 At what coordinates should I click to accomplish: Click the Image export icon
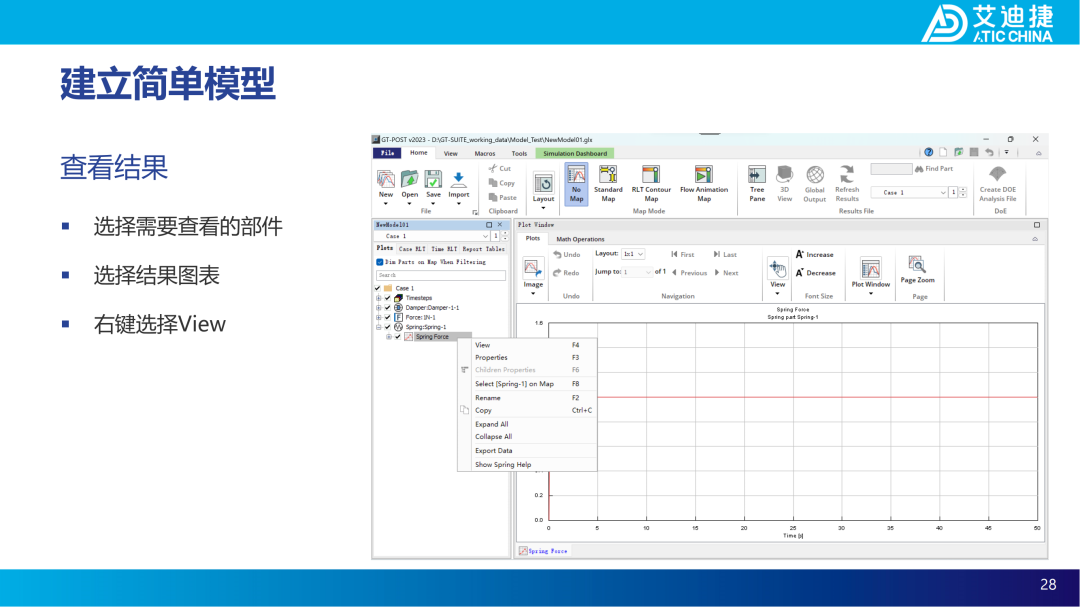(x=532, y=268)
